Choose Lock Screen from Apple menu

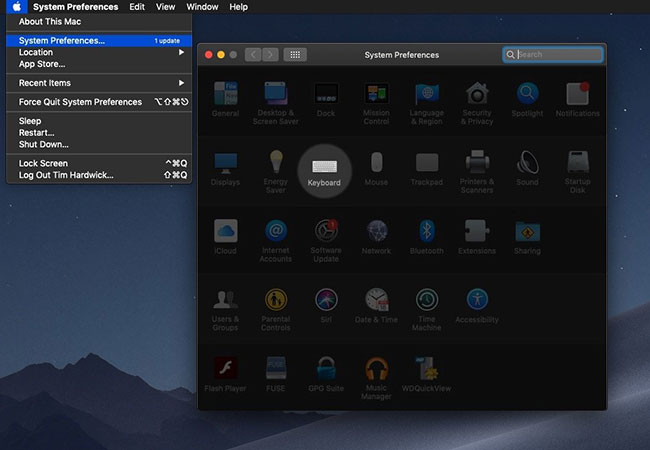[44, 163]
